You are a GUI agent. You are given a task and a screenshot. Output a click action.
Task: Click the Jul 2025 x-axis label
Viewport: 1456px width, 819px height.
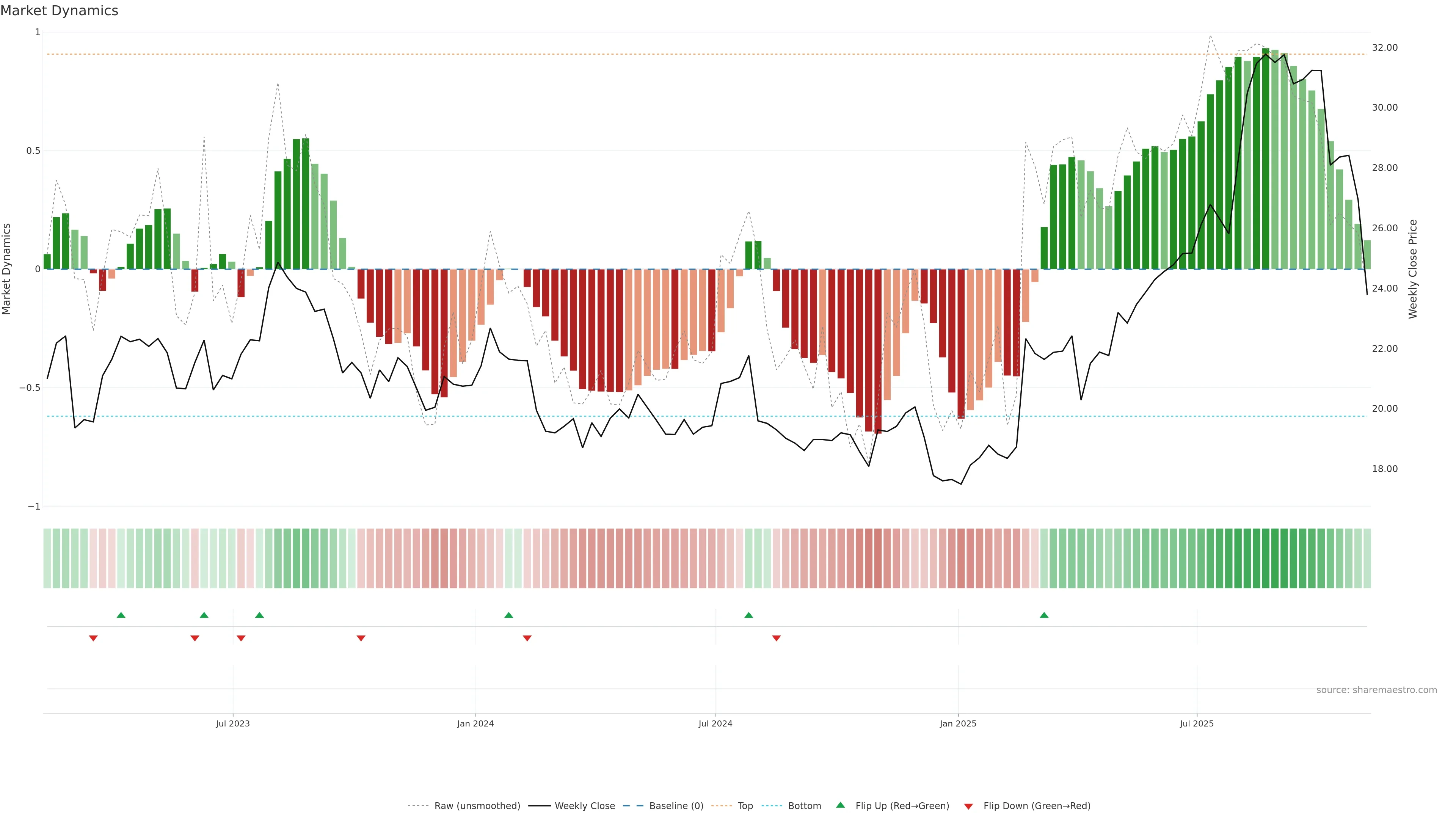(1197, 723)
